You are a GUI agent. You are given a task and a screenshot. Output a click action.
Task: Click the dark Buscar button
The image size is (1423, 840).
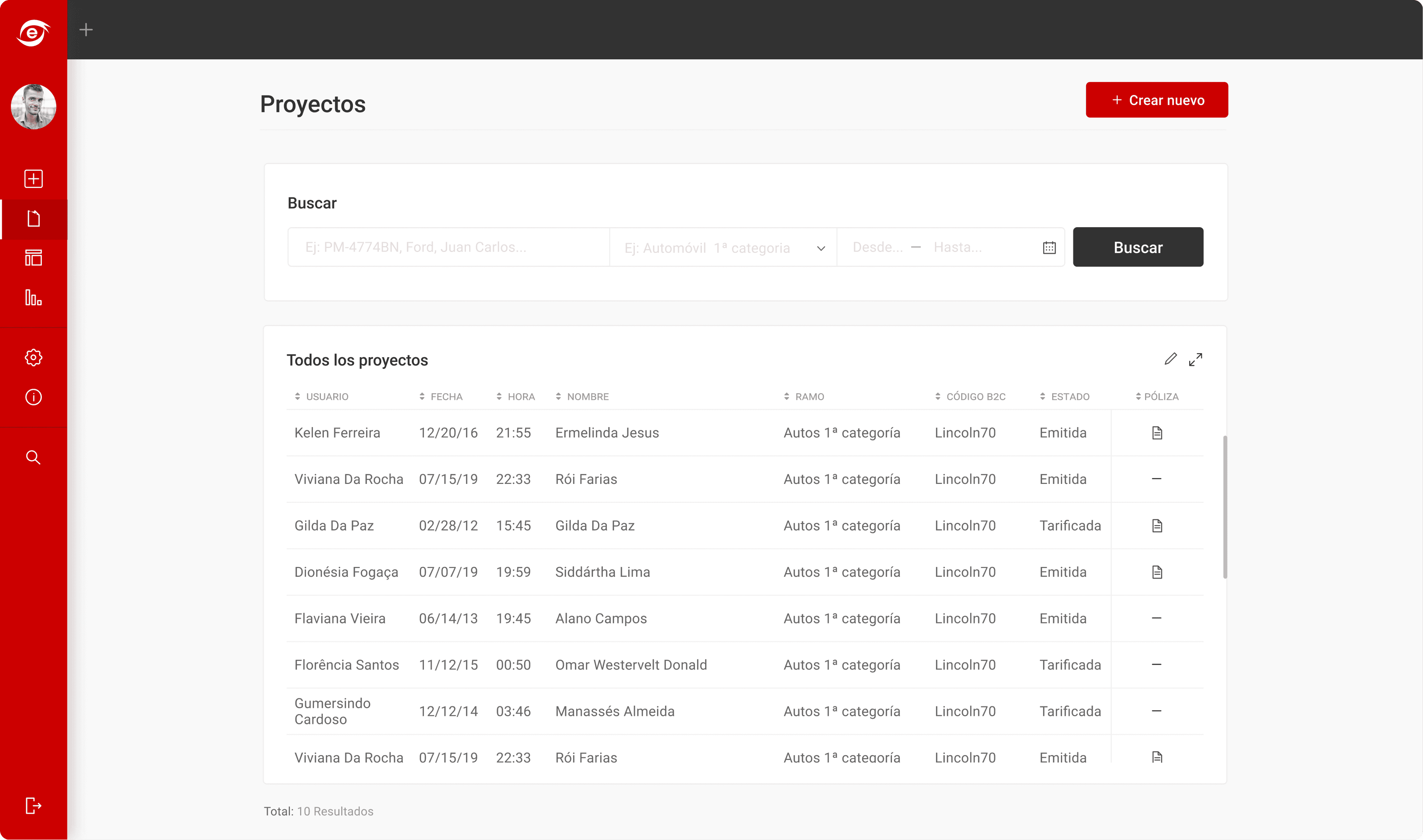click(x=1138, y=248)
